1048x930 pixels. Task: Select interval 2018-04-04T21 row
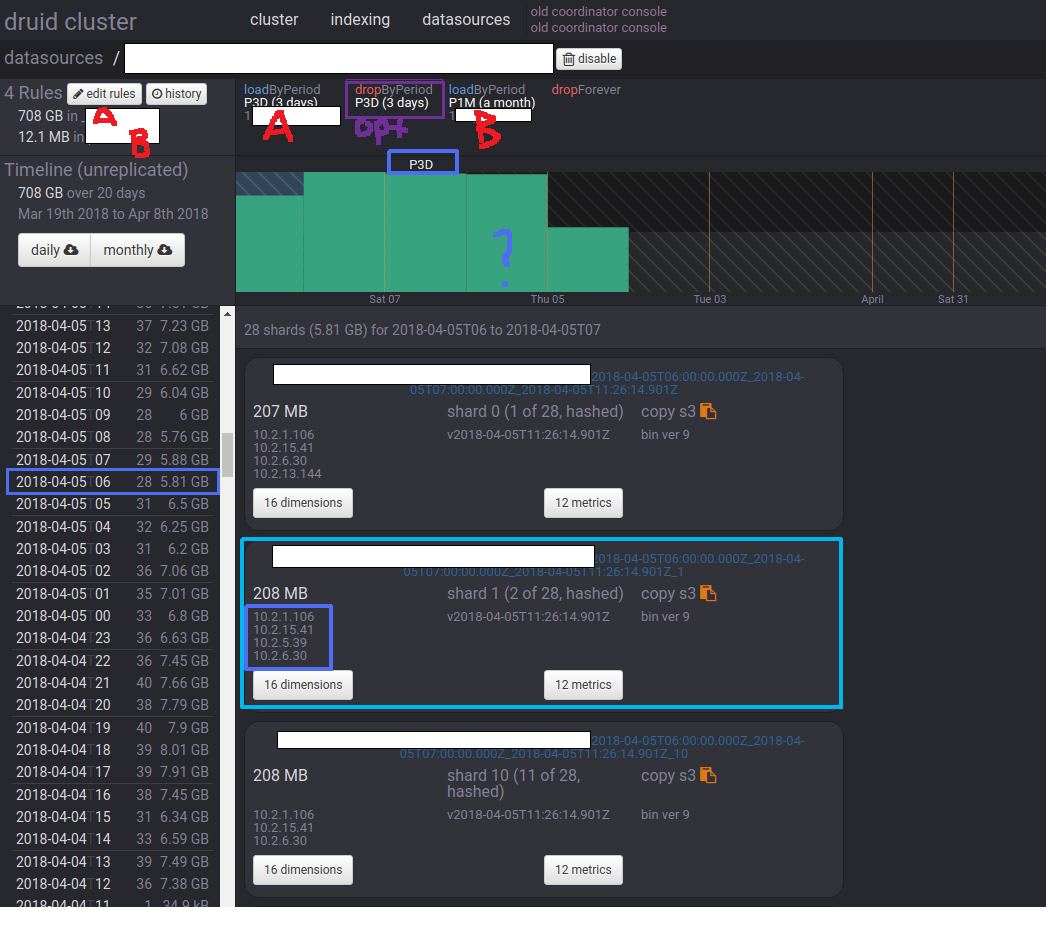[x=112, y=683]
